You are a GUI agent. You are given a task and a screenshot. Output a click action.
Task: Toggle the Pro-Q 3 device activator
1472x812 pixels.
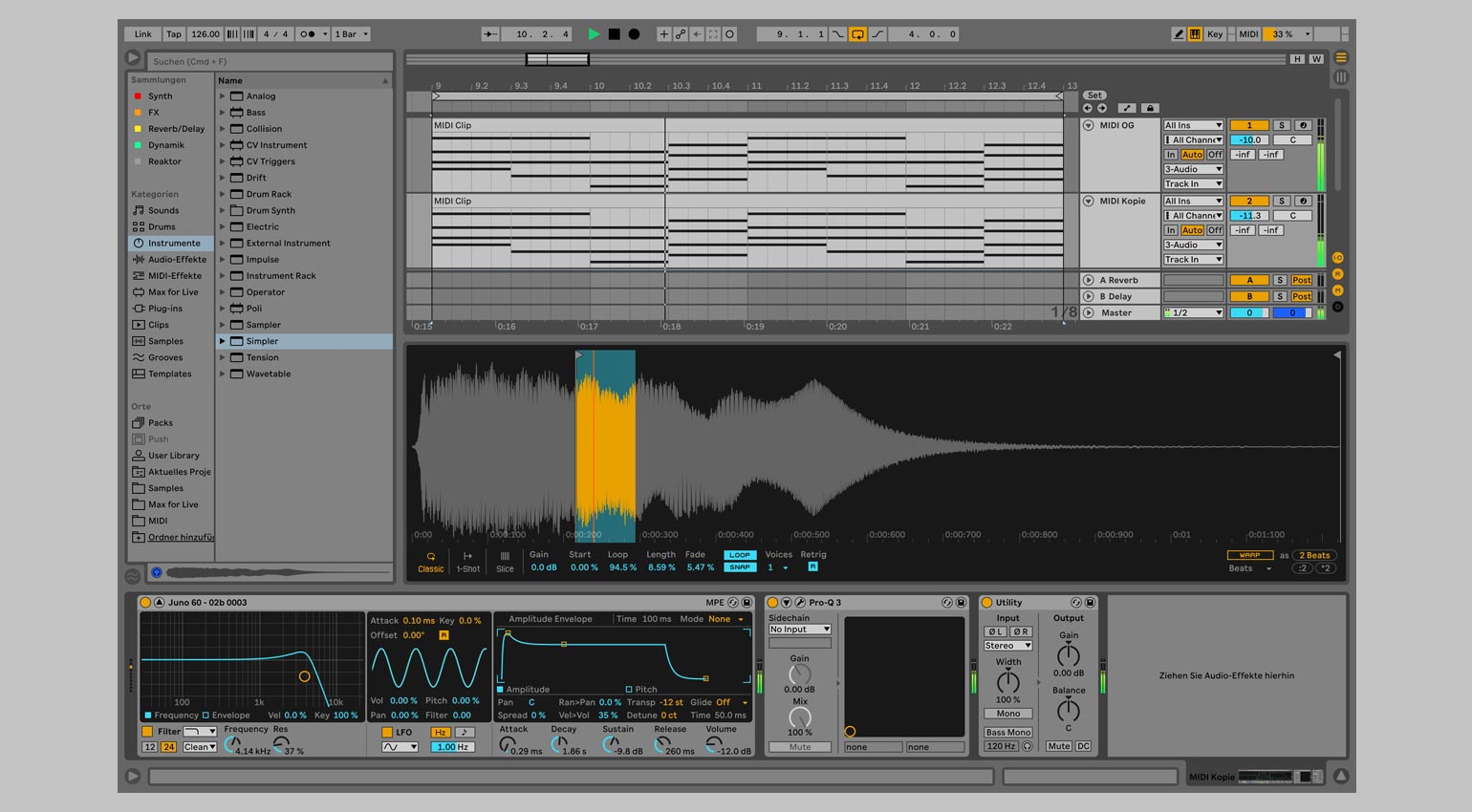click(773, 603)
